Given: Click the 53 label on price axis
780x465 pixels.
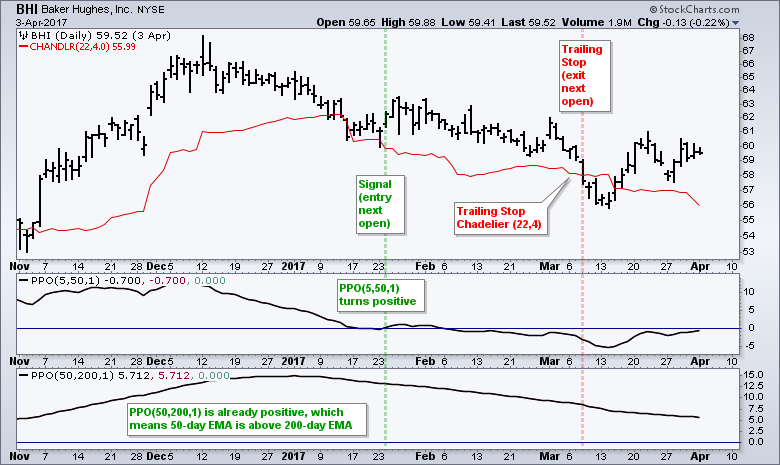Looking at the screenshot, I should point(748,252).
